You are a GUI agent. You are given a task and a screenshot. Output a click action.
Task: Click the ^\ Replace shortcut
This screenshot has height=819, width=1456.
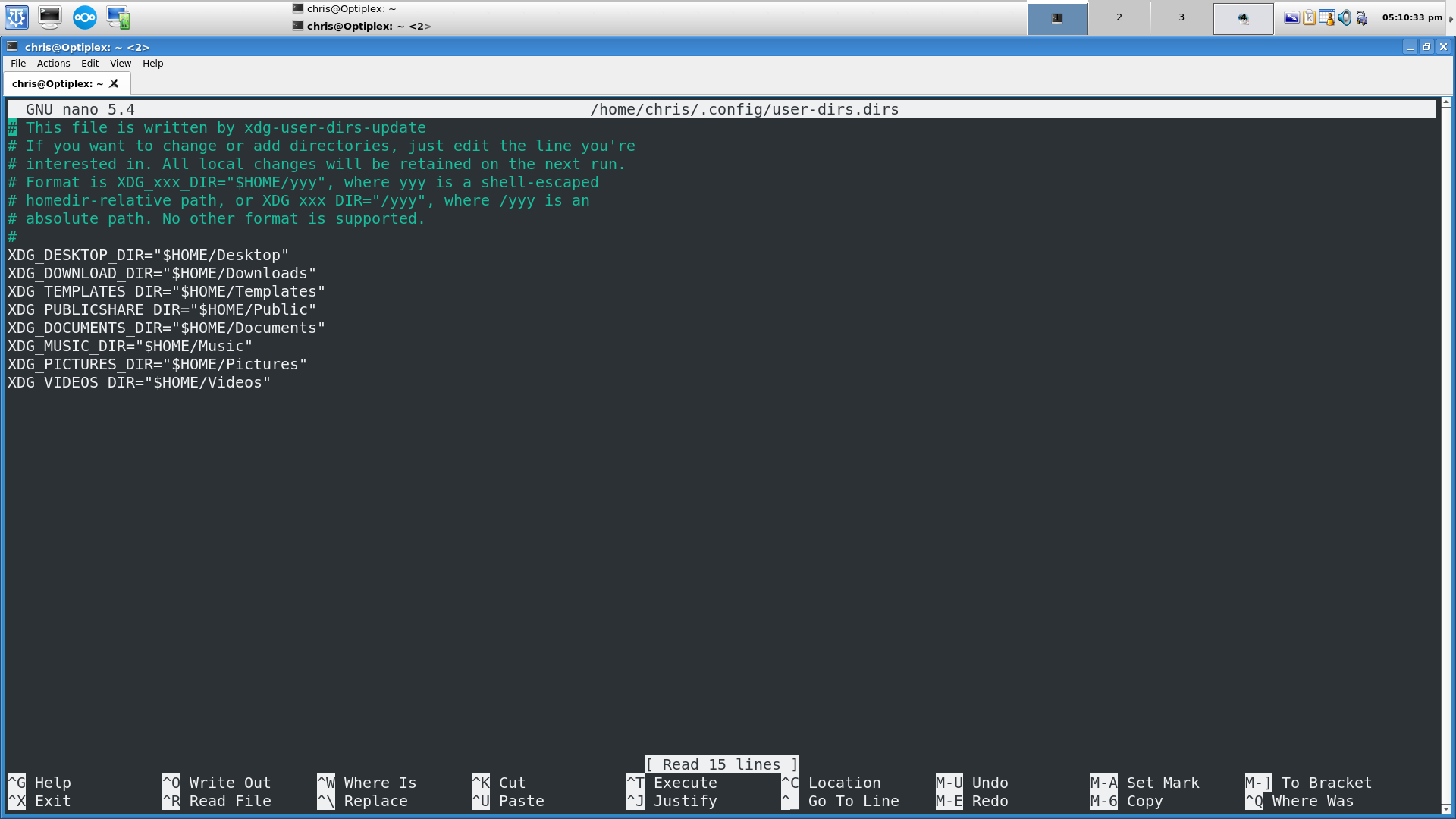click(x=362, y=802)
